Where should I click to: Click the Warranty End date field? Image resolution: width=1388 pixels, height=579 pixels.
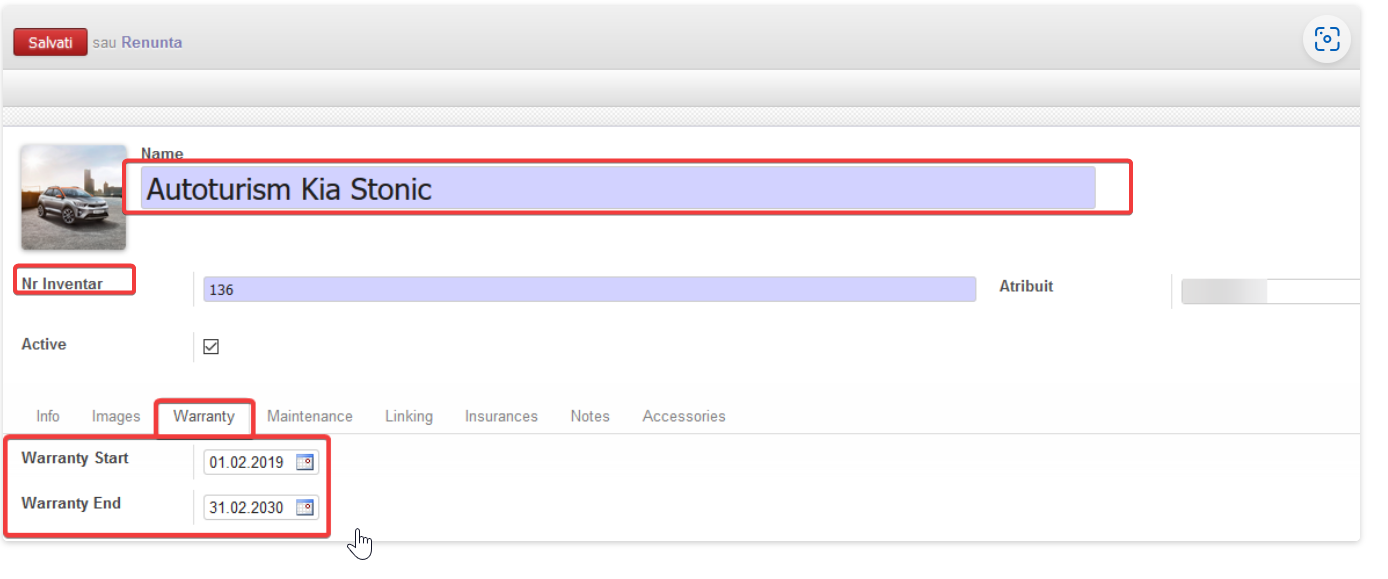248,508
